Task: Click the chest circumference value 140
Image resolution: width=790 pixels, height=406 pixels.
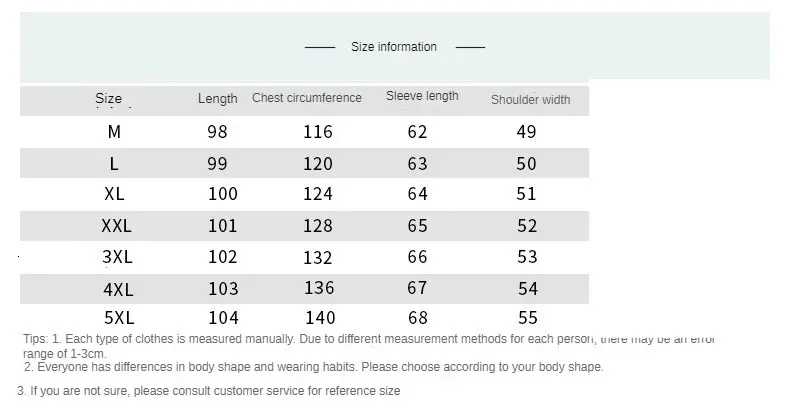Action: tap(318, 319)
